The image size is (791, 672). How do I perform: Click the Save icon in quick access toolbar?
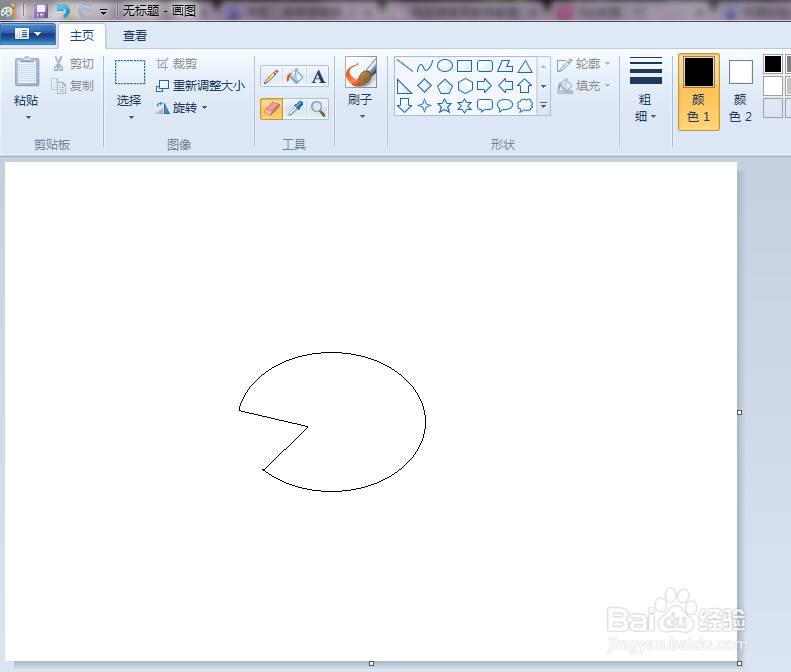(40, 11)
